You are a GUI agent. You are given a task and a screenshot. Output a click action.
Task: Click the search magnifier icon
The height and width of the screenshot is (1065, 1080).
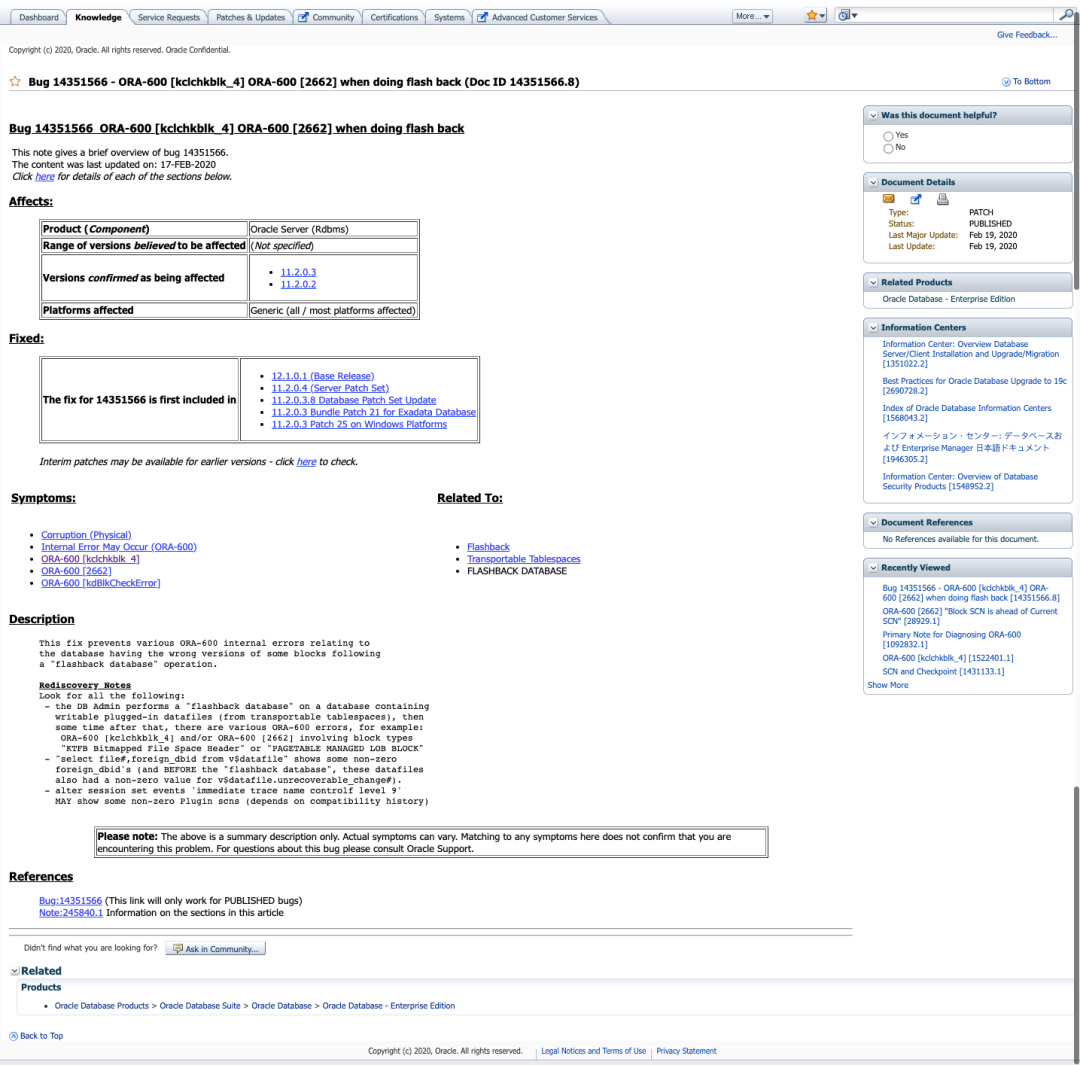1068,16
